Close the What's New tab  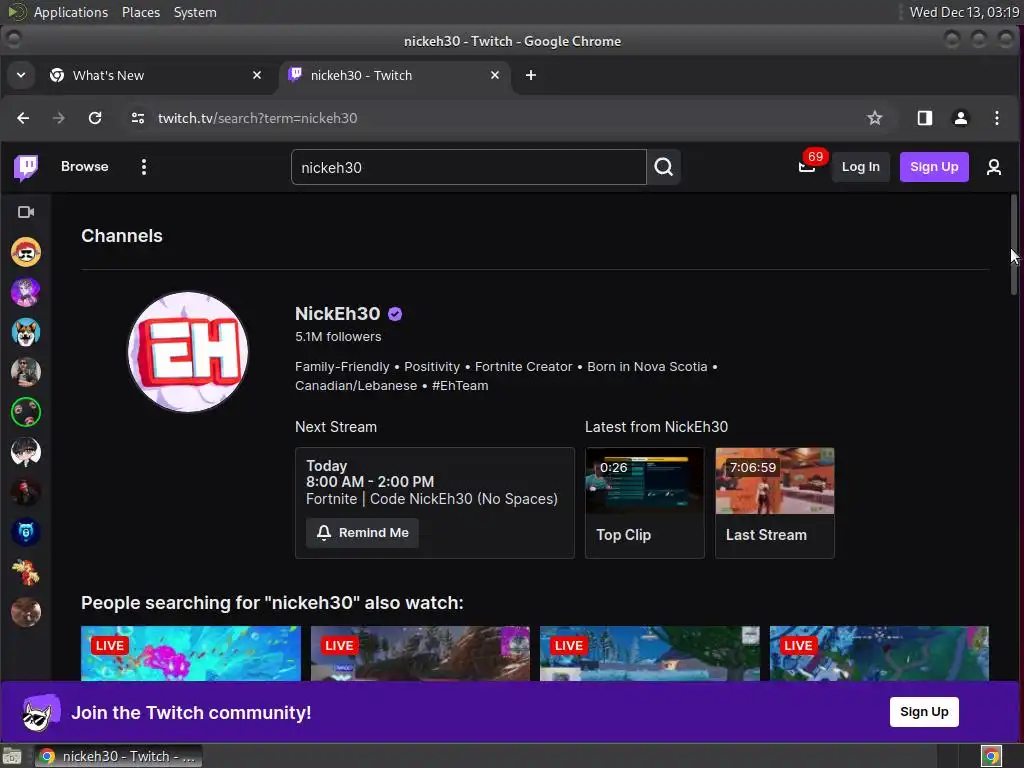click(x=257, y=75)
